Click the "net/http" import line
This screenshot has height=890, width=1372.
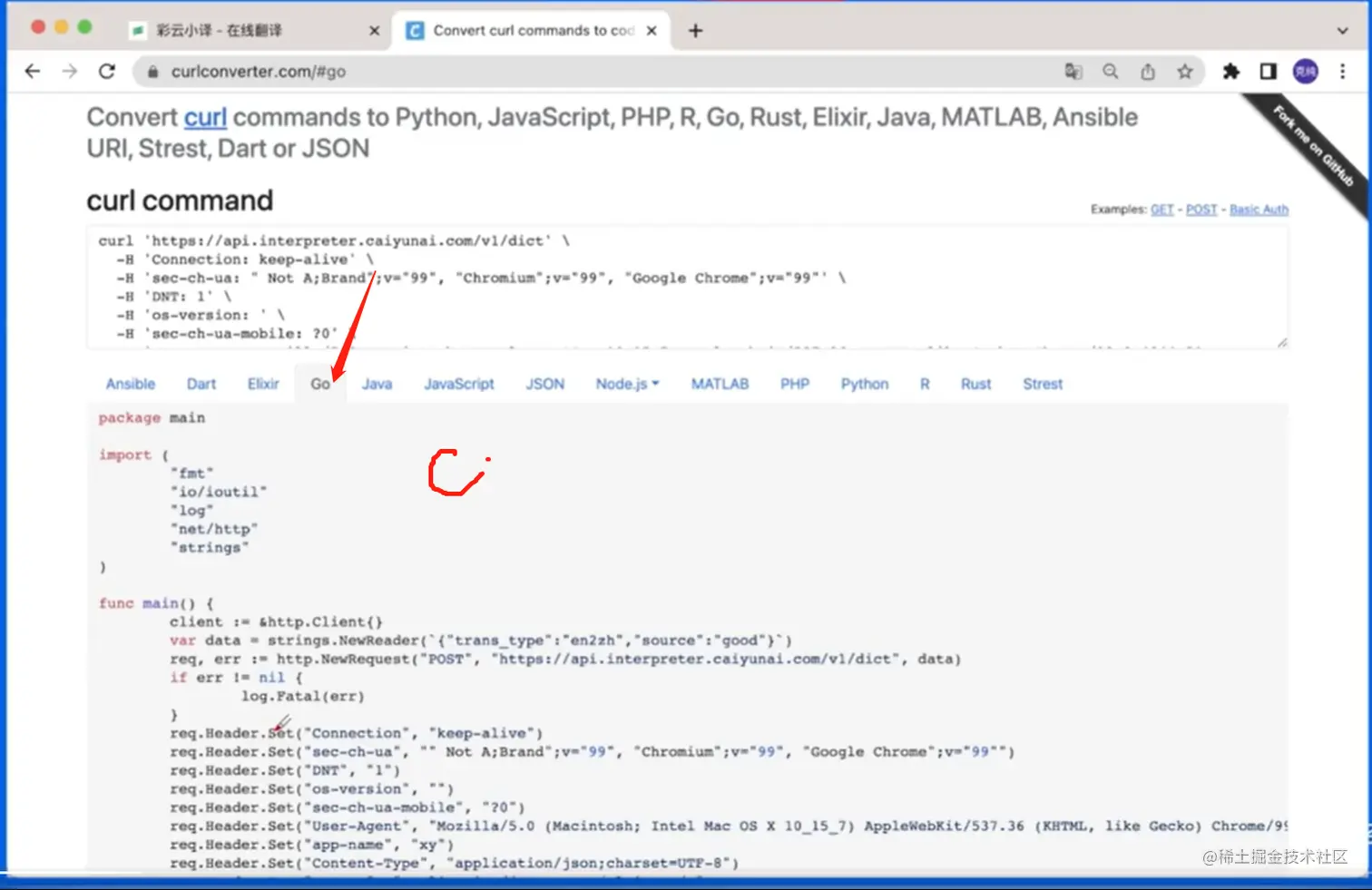click(214, 529)
